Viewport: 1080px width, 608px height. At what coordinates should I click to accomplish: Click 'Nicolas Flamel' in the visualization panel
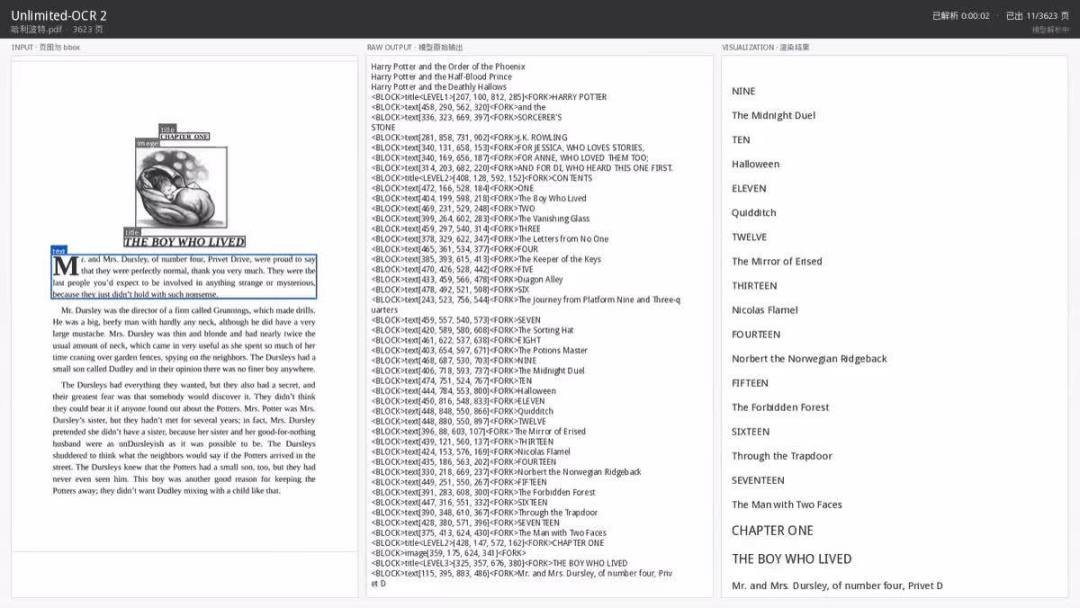765,310
